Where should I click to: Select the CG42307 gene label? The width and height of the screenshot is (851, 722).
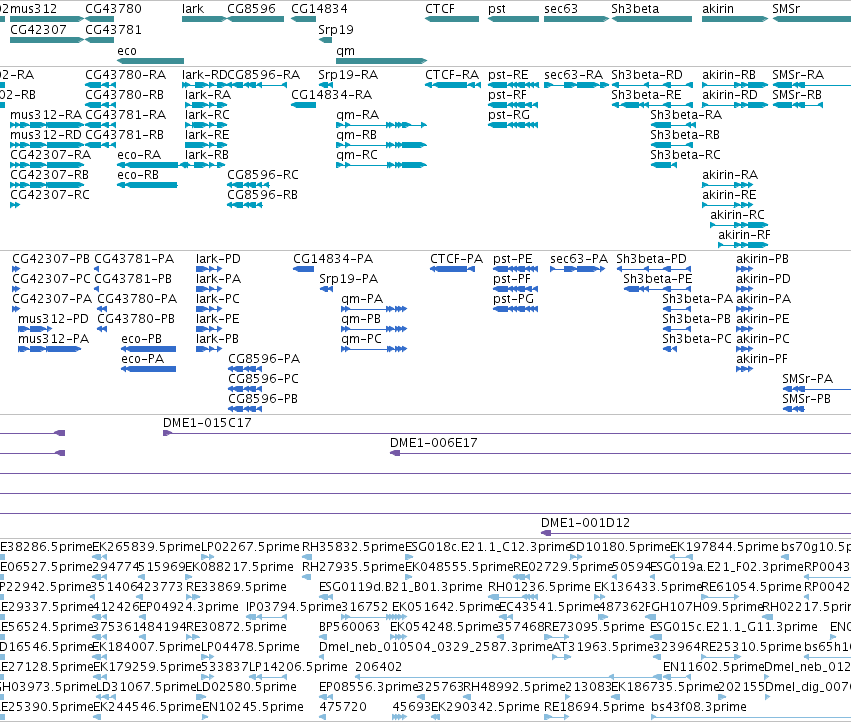pos(38,30)
